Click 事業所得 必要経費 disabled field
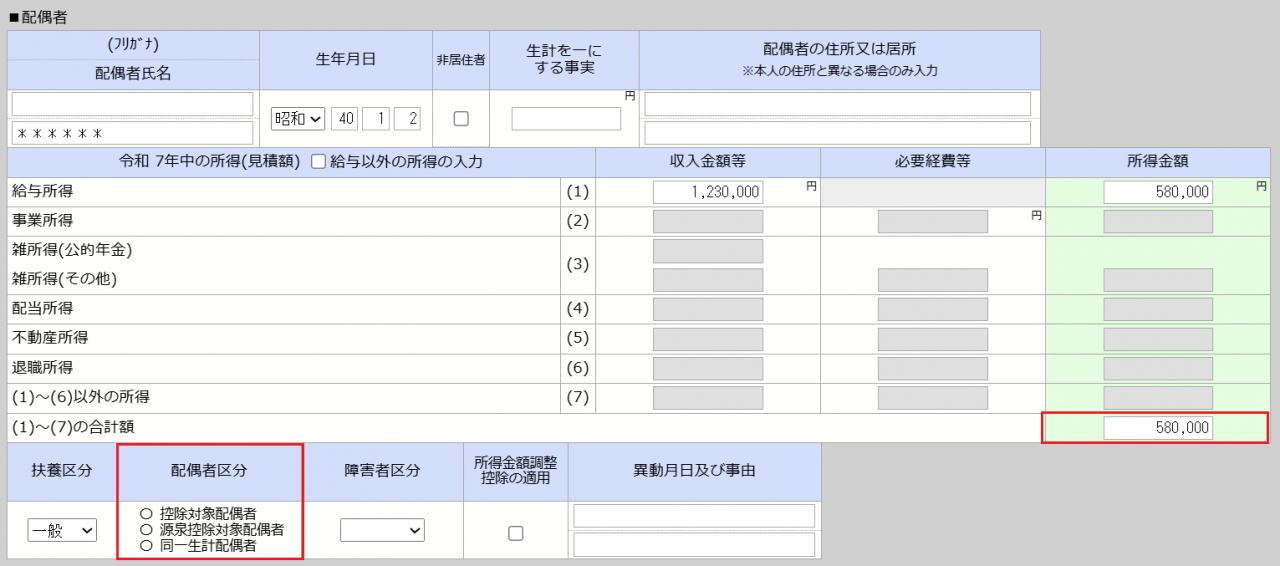The width and height of the screenshot is (1280, 566). pyautogui.click(x=933, y=221)
